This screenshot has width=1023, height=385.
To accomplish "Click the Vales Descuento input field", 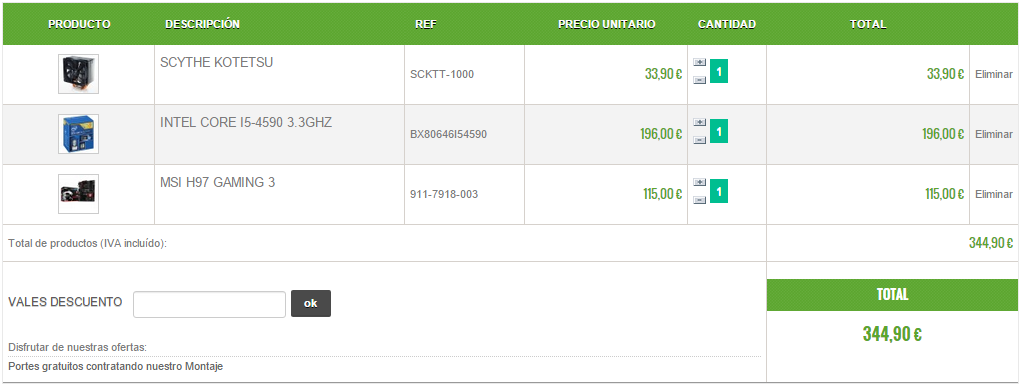I will tap(209, 304).
